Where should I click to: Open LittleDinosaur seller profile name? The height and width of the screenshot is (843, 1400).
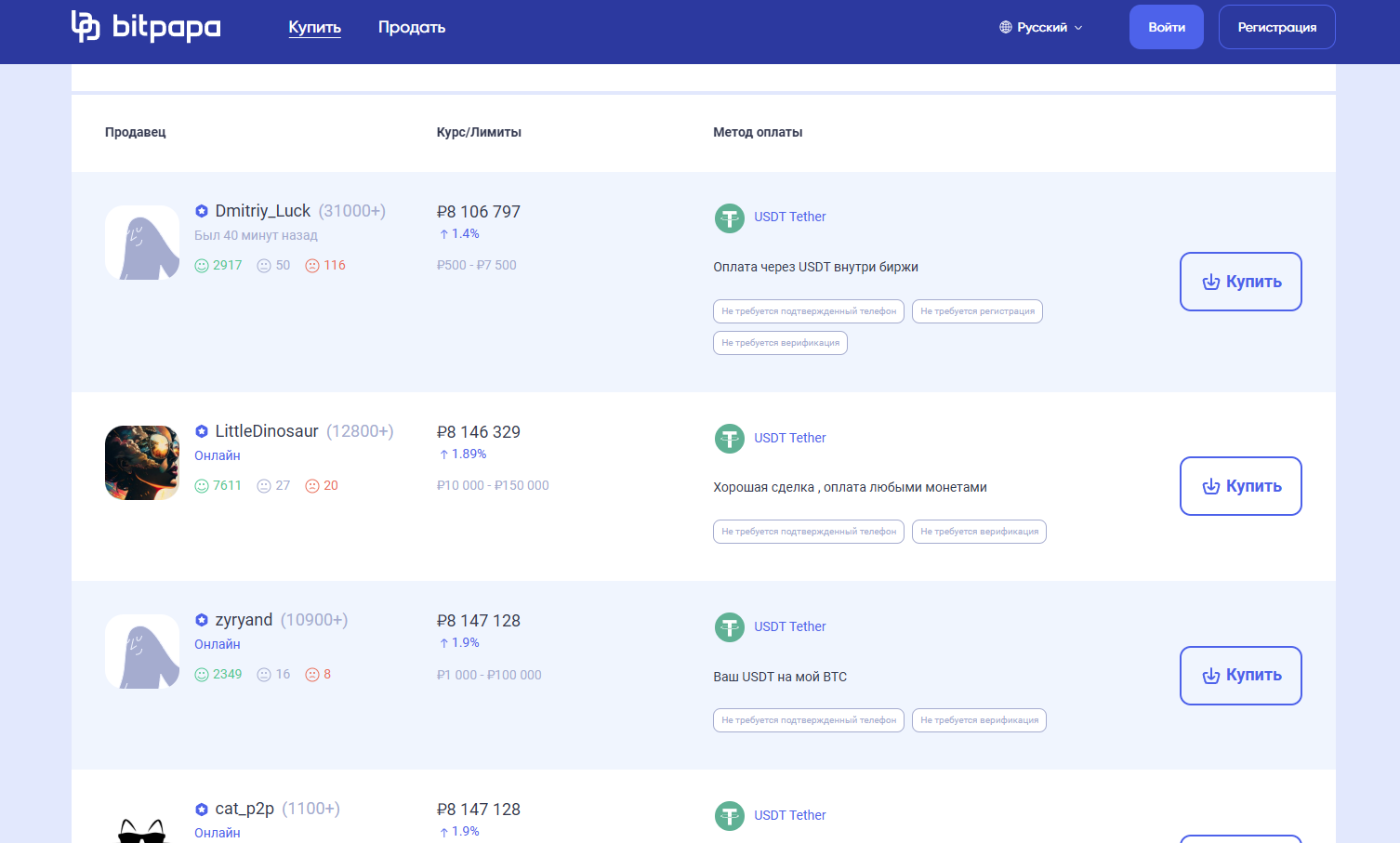point(267,431)
